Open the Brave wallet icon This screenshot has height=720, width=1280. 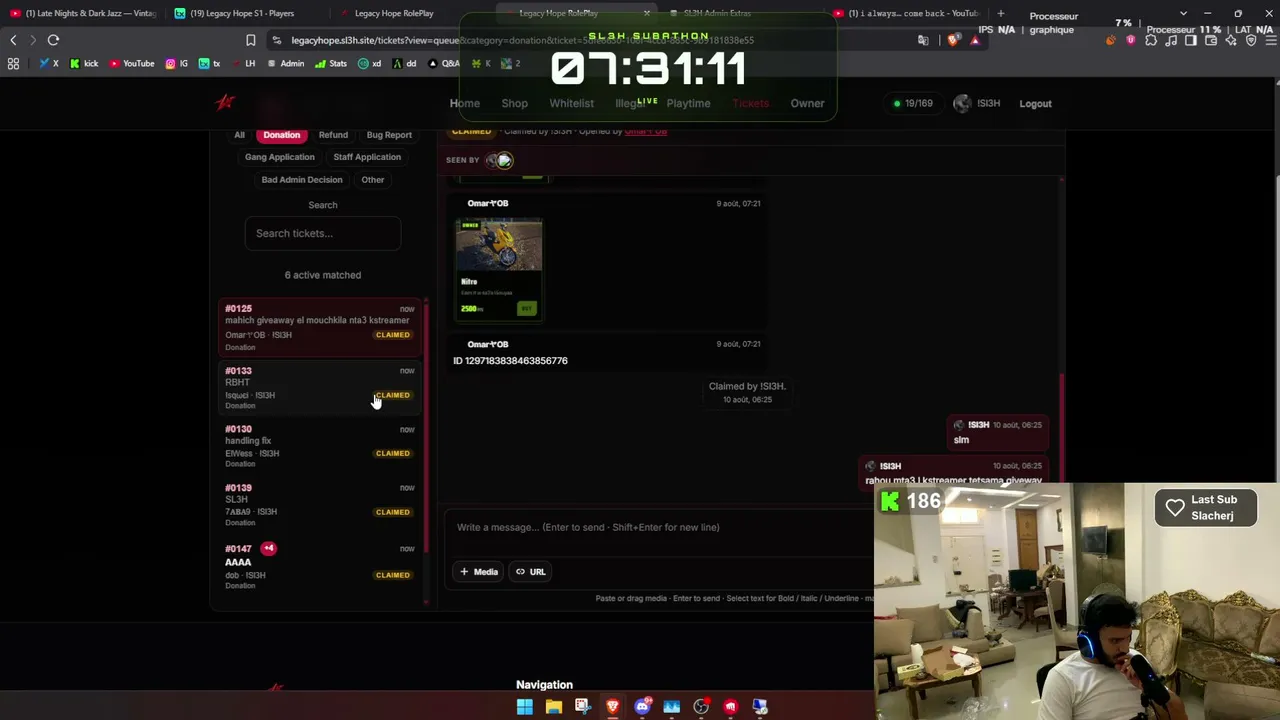click(1211, 40)
